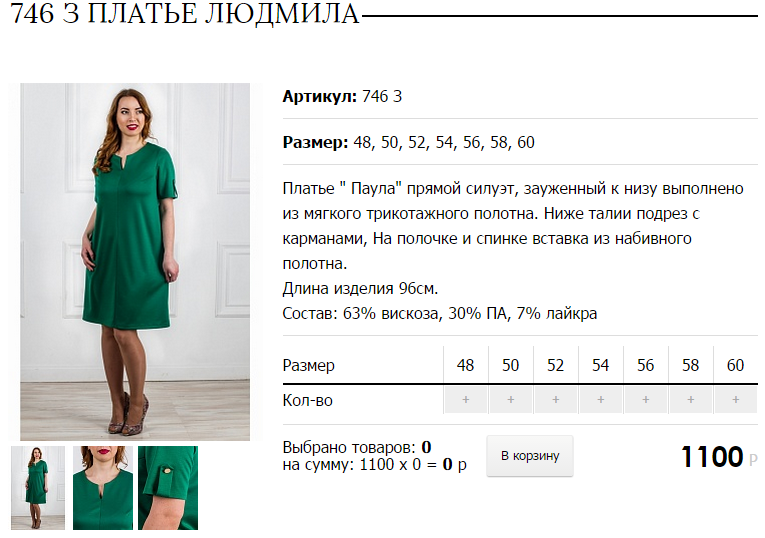Click the size 54 column header

click(601, 365)
